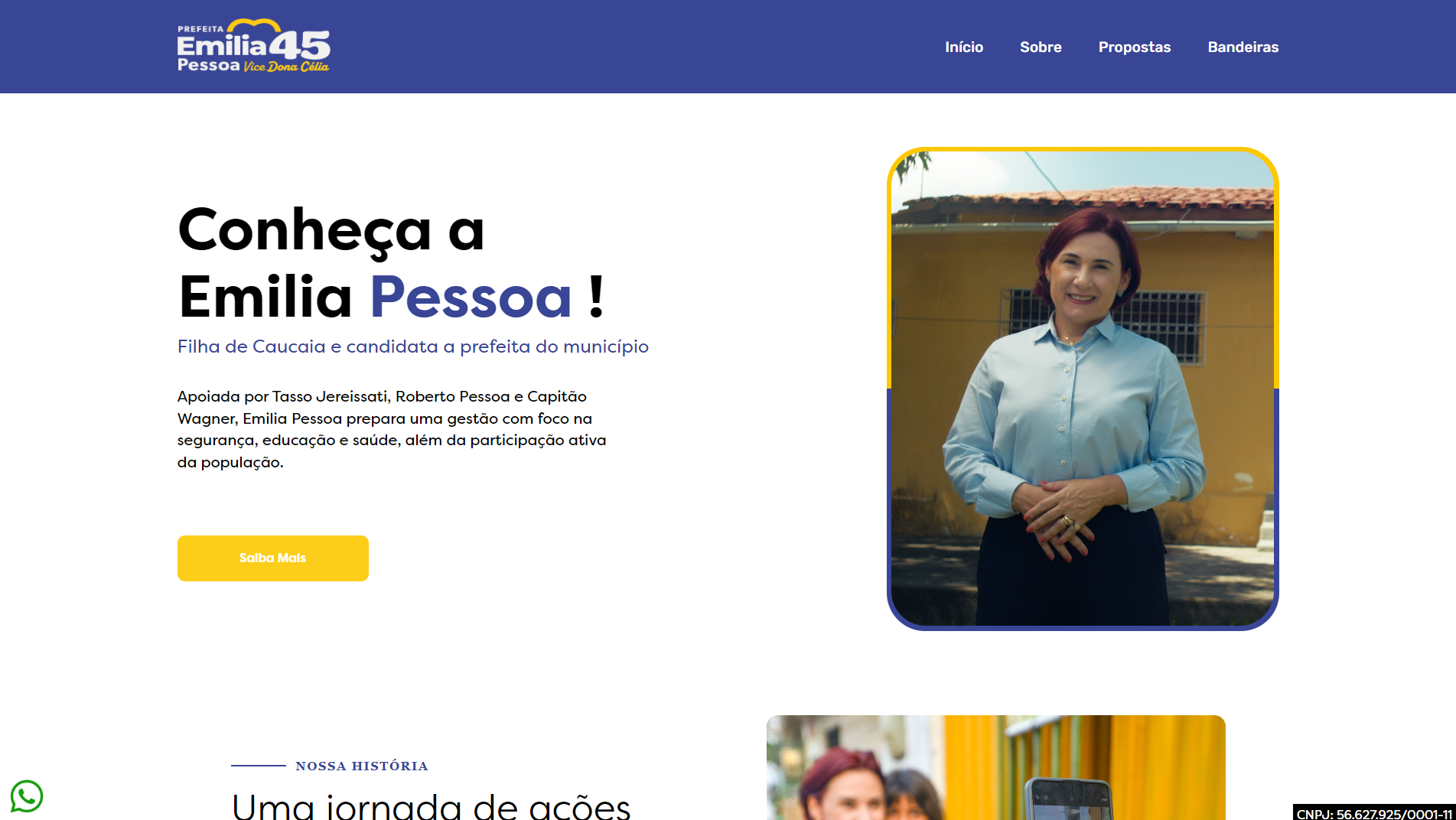The height and width of the screenshot is (820, 1456).
Task: Click the yellow Saiba Mais button
Action: (273, 558)
